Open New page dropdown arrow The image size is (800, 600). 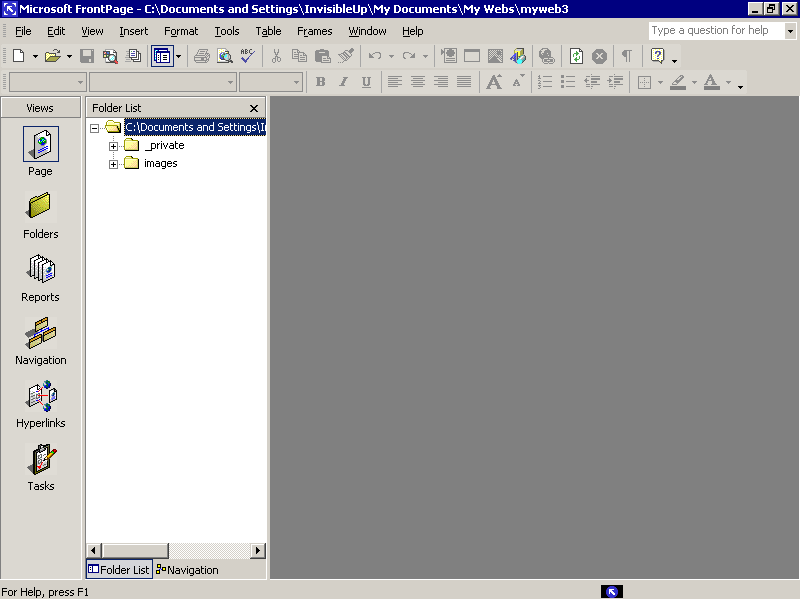coord(35,56)
